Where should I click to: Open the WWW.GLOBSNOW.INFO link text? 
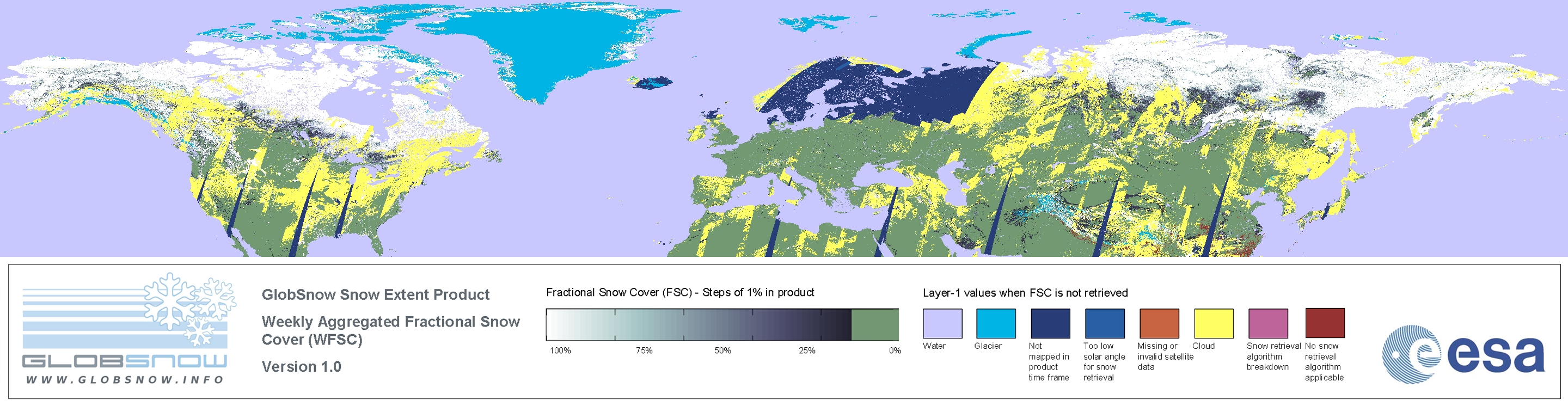coord(125,380)
